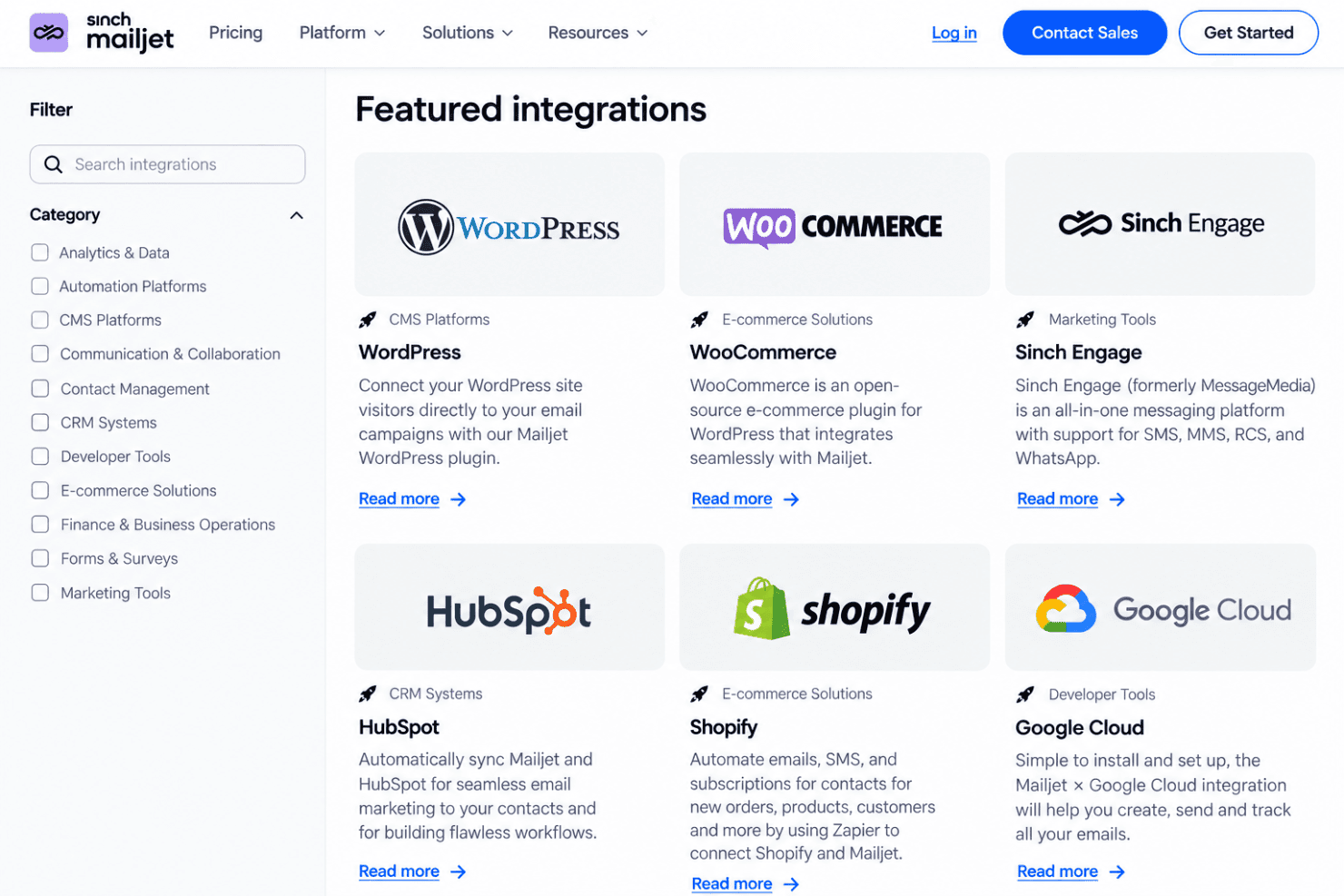This screenshot has width=1344, height=896.
Task: Collapse the Category filter section
Action: 296,215
